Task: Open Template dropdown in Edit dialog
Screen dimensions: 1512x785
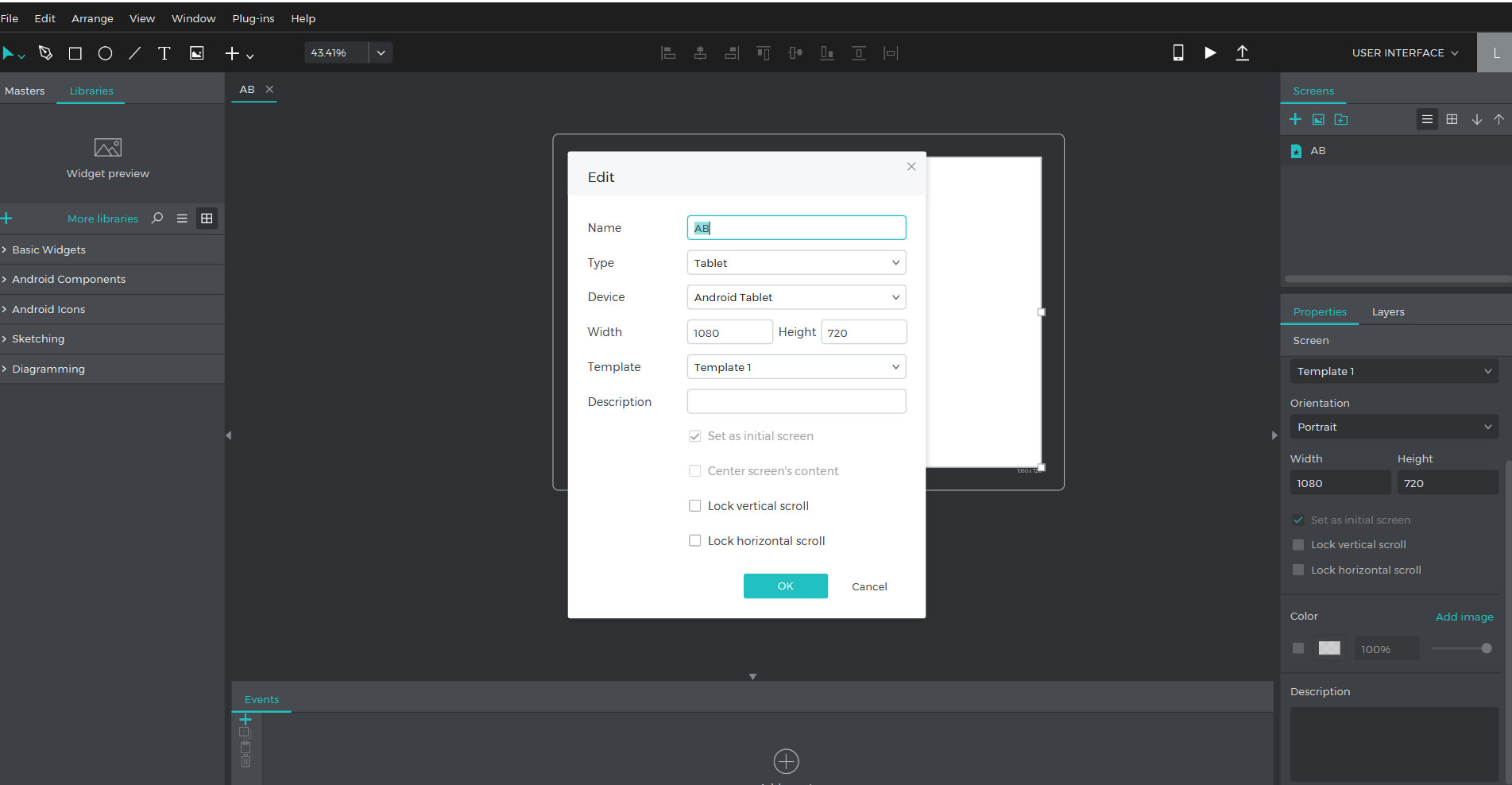Action: click(796, 366)
